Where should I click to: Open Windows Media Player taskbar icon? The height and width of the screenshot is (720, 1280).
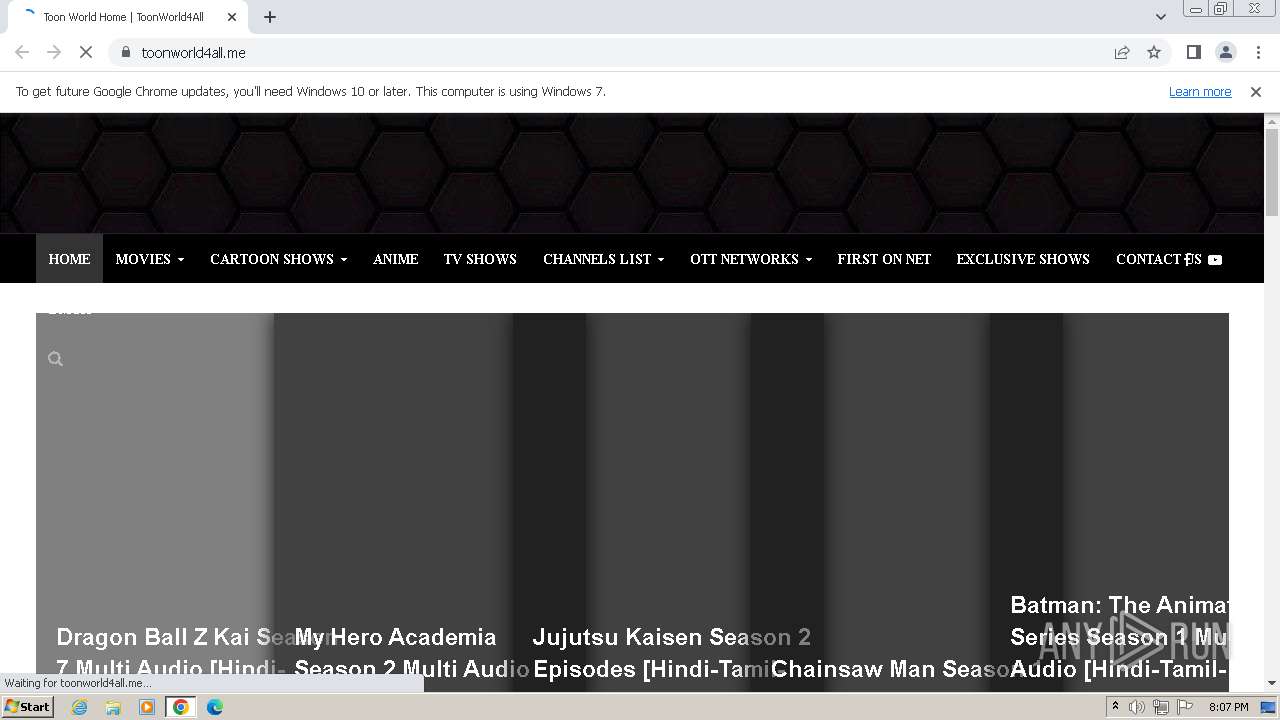tap(147, 707)
